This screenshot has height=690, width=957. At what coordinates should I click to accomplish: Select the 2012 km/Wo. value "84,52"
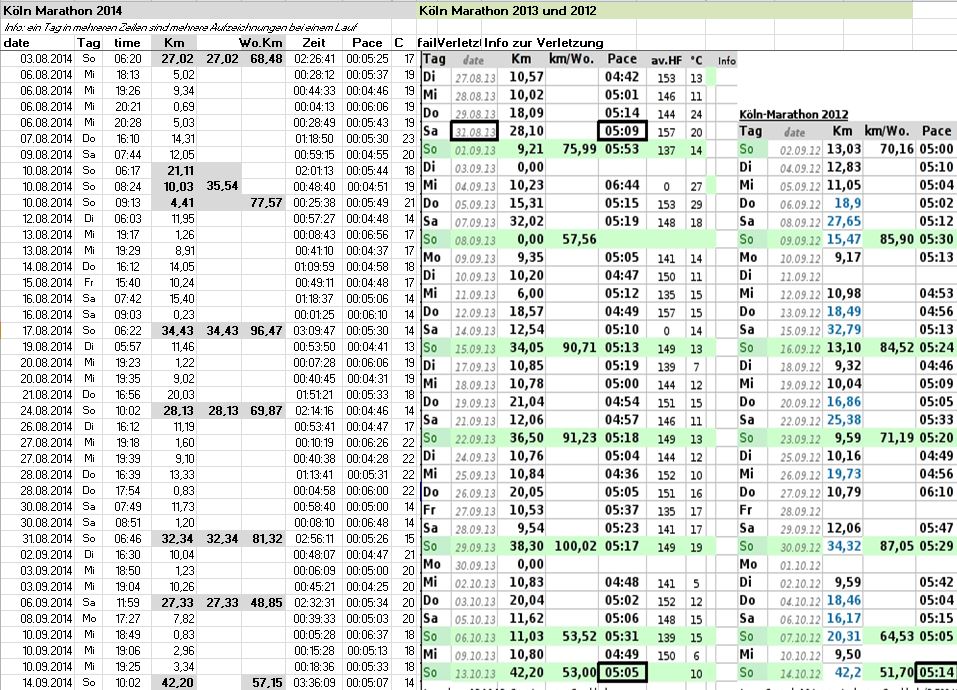click(897, 348)
